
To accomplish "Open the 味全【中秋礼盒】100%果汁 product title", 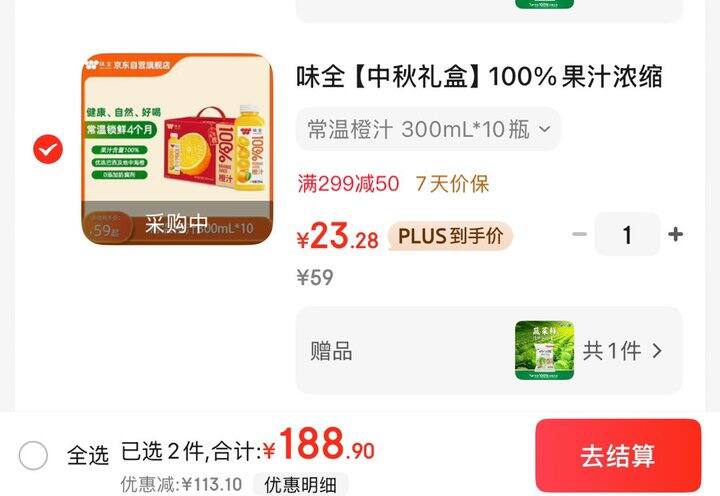I will point(479,76).
